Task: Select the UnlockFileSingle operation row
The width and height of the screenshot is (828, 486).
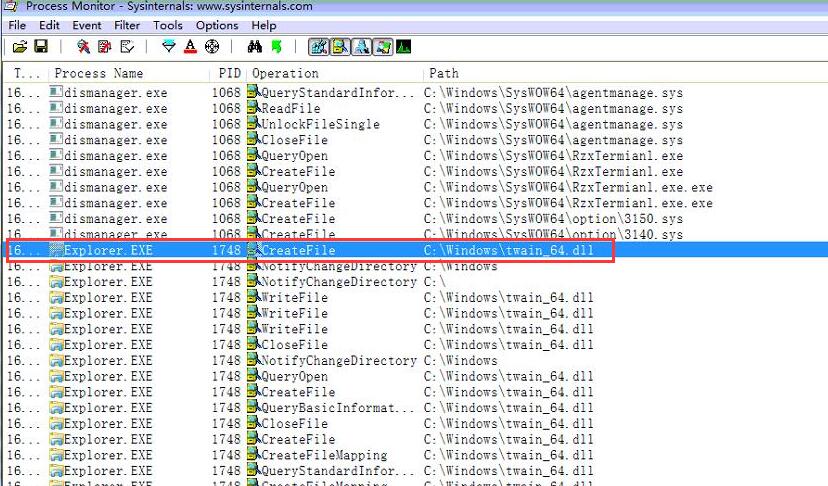Action: (x=415, y=124)
